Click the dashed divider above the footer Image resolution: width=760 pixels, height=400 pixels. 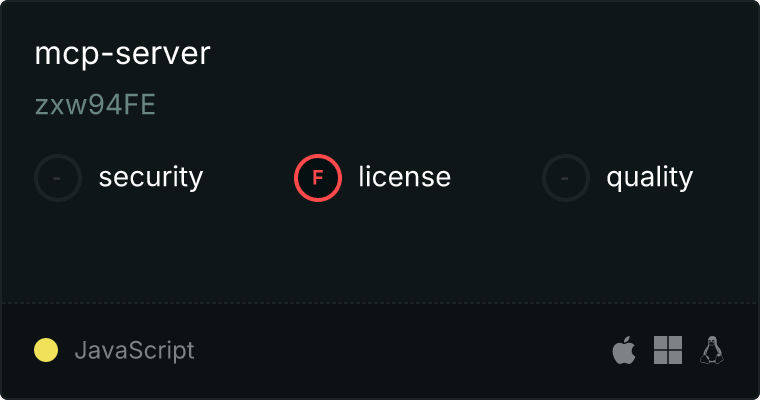click(380, 303)
